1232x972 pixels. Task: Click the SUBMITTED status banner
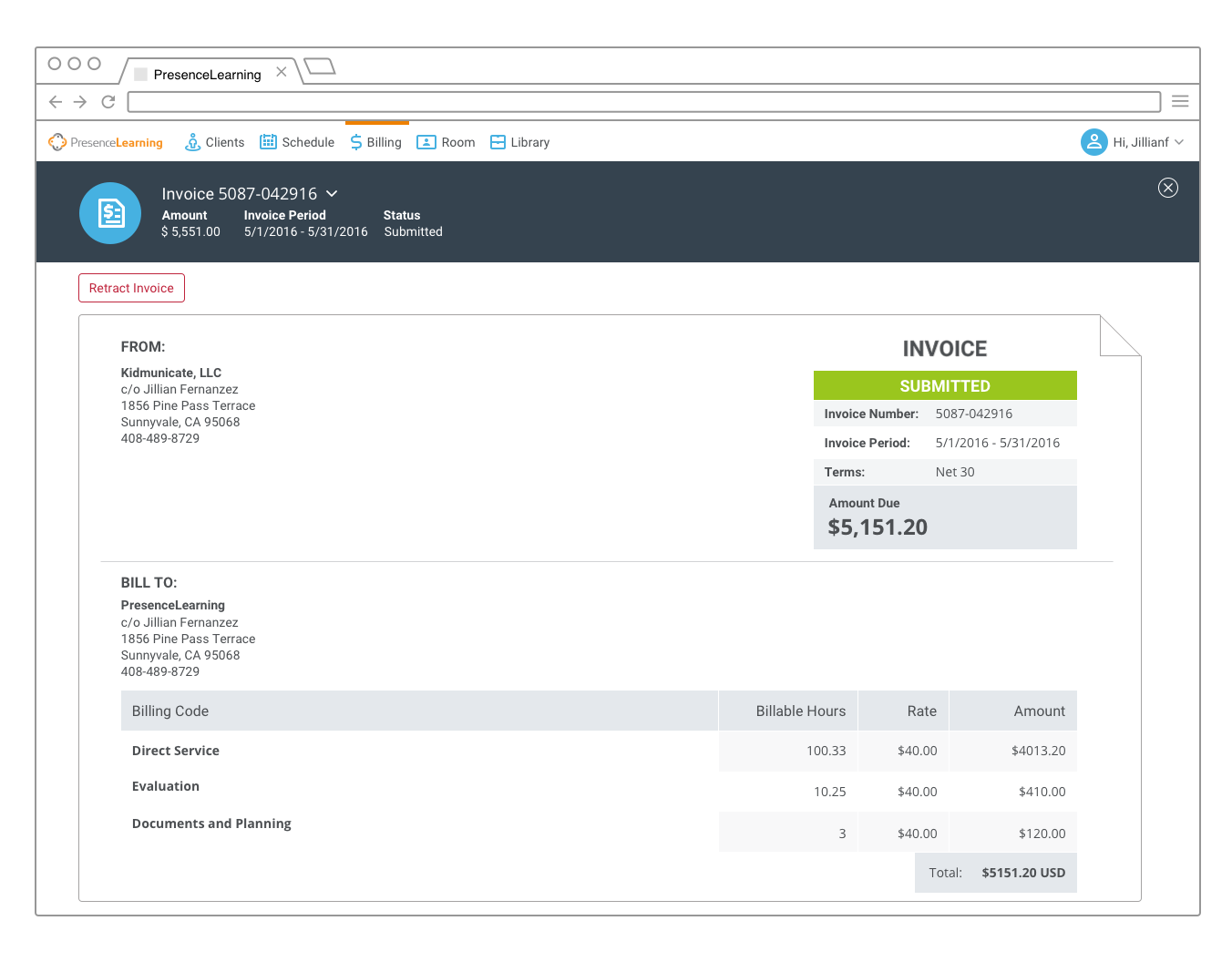pos(945,385)
